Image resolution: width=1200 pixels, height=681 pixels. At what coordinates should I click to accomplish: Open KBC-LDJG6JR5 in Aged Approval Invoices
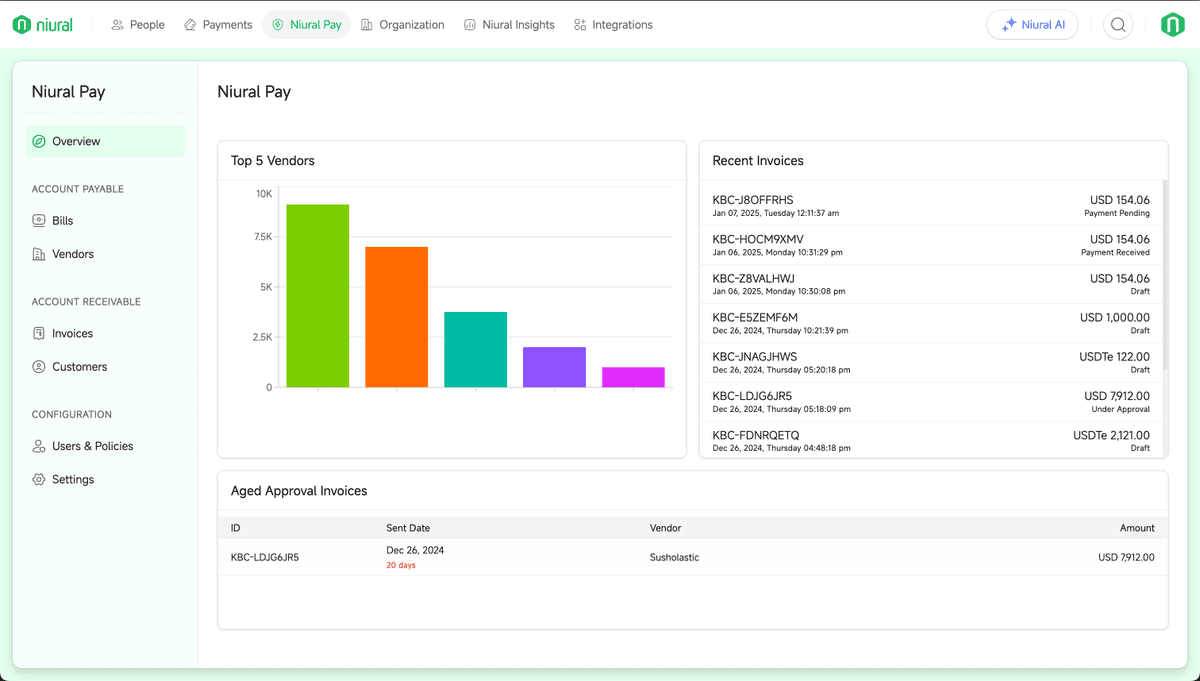pos(265,558)
